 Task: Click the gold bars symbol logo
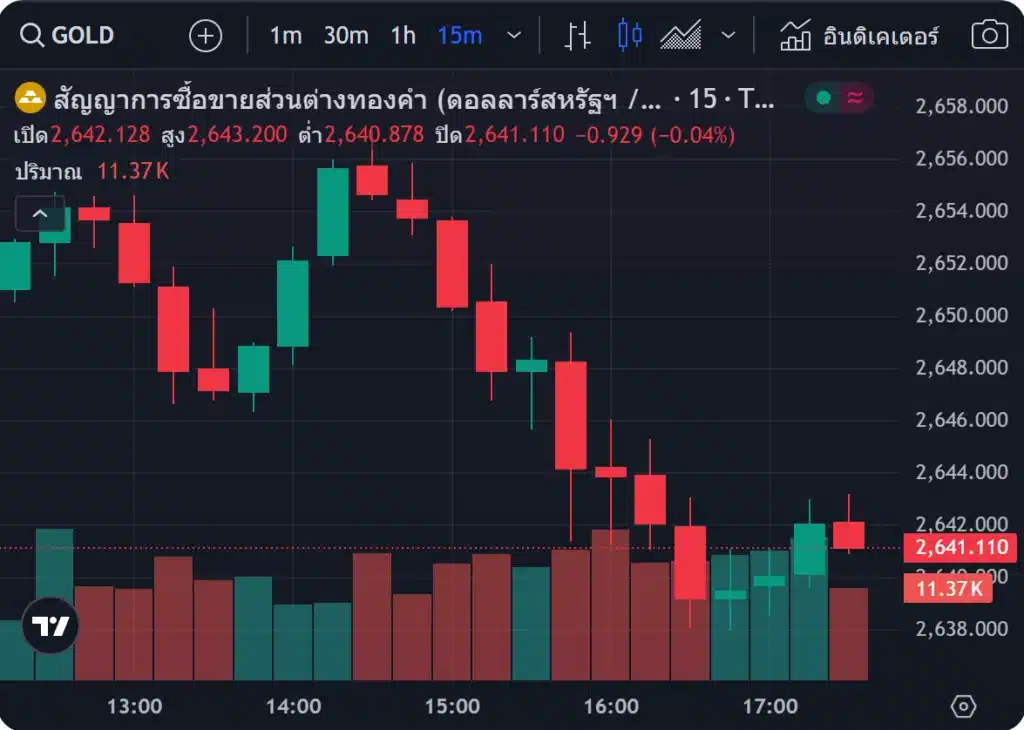31,98
